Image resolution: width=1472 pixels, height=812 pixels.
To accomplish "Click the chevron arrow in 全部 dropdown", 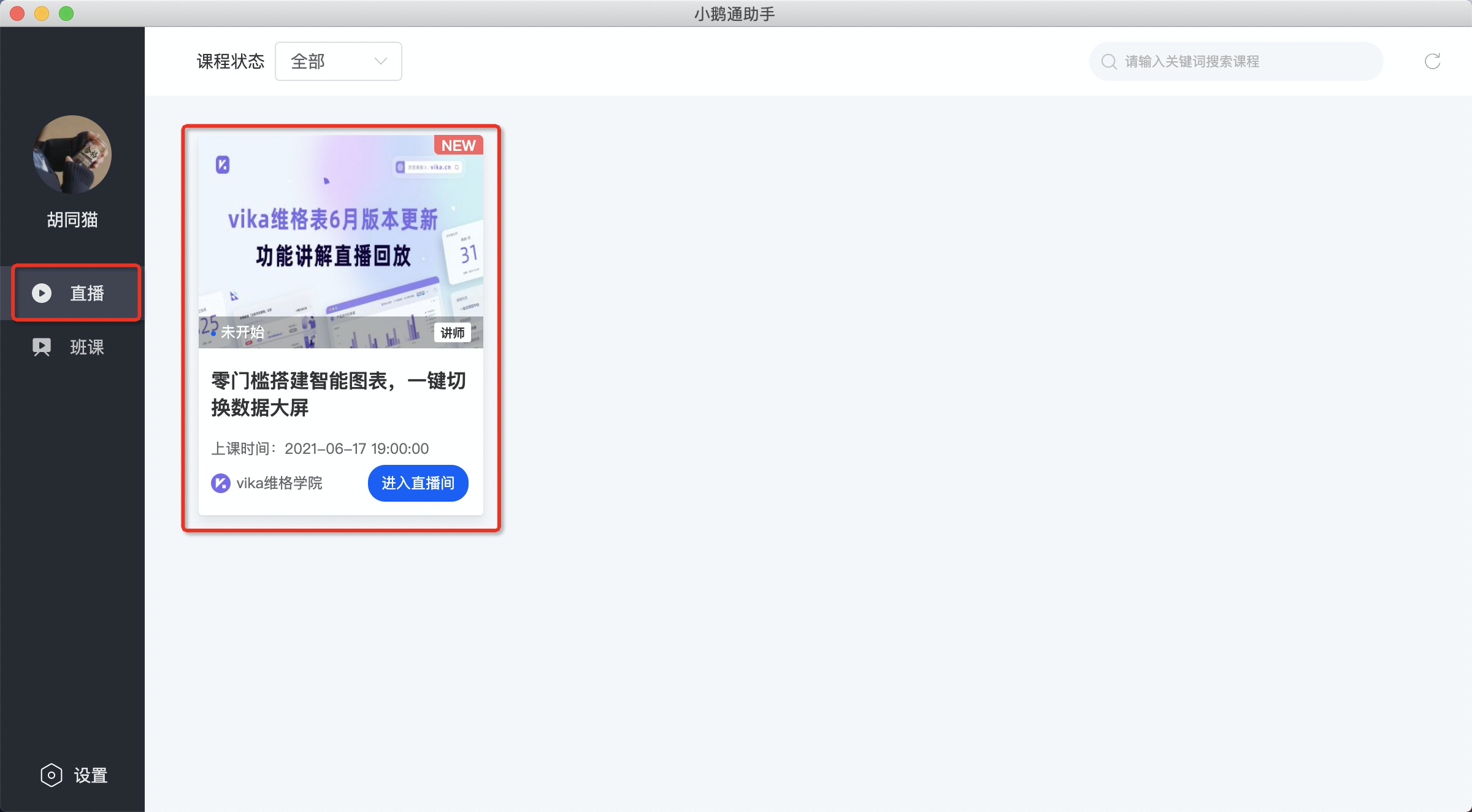I will click(381, 61).
